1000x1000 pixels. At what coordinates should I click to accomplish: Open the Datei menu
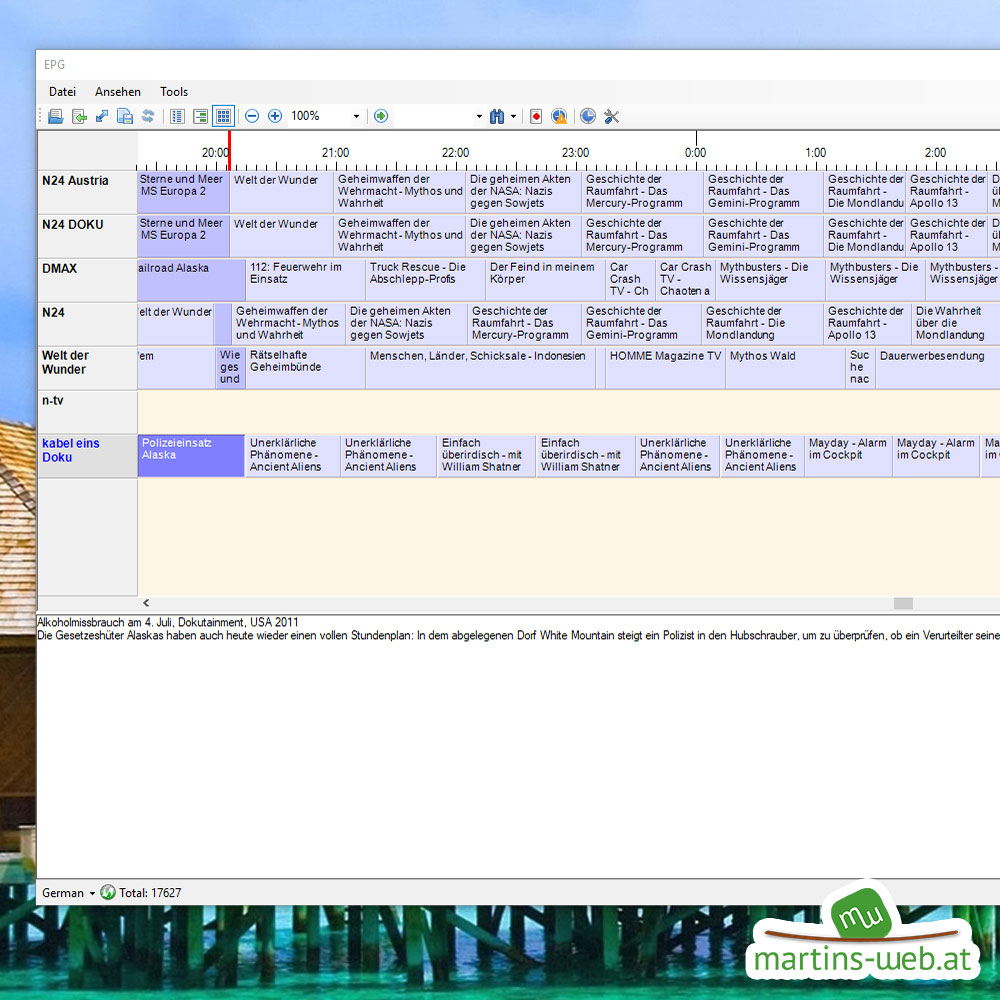pos(62,92)
